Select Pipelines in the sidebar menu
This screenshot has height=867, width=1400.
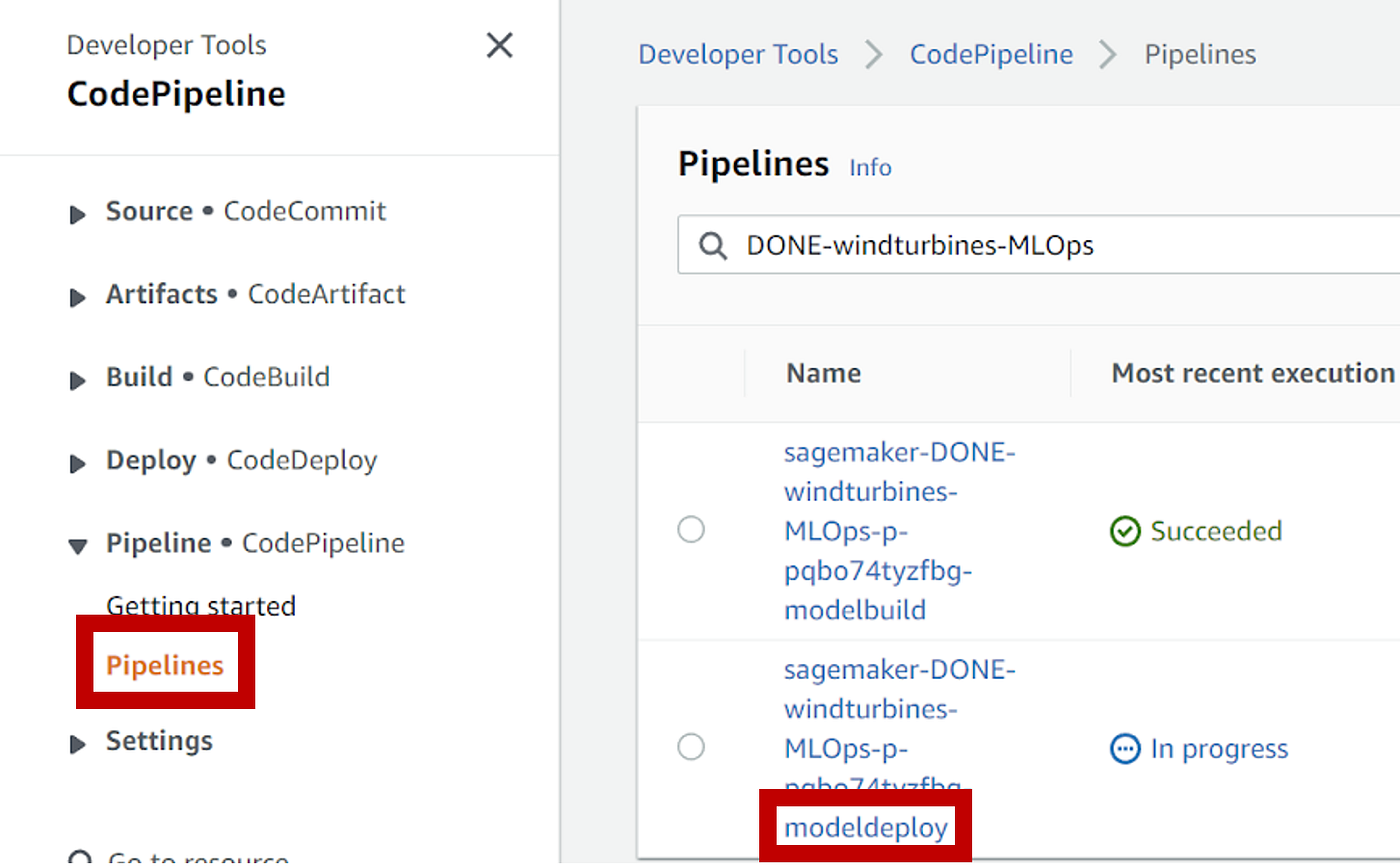coord(165,663)
